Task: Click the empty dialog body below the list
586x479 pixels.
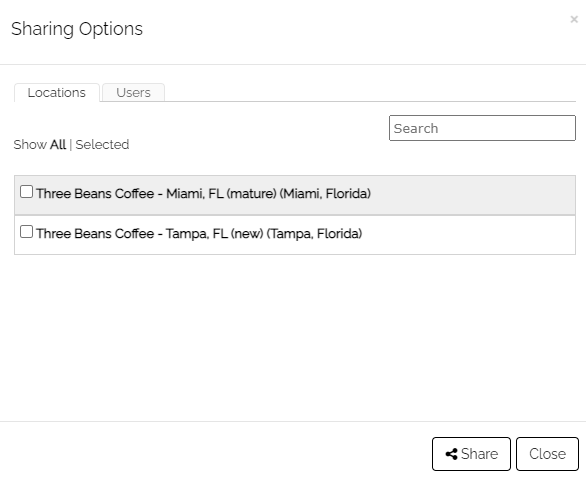Action: pos(294,336)
